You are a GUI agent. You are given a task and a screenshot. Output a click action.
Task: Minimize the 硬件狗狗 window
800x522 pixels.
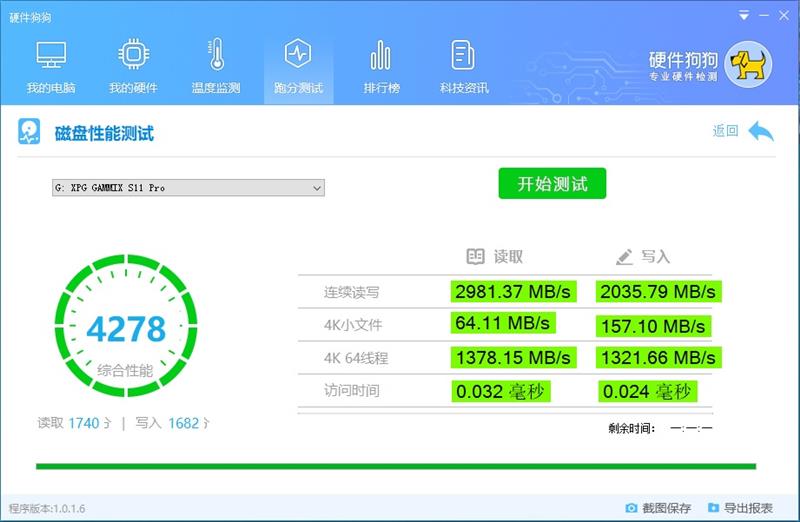point(764,16)
